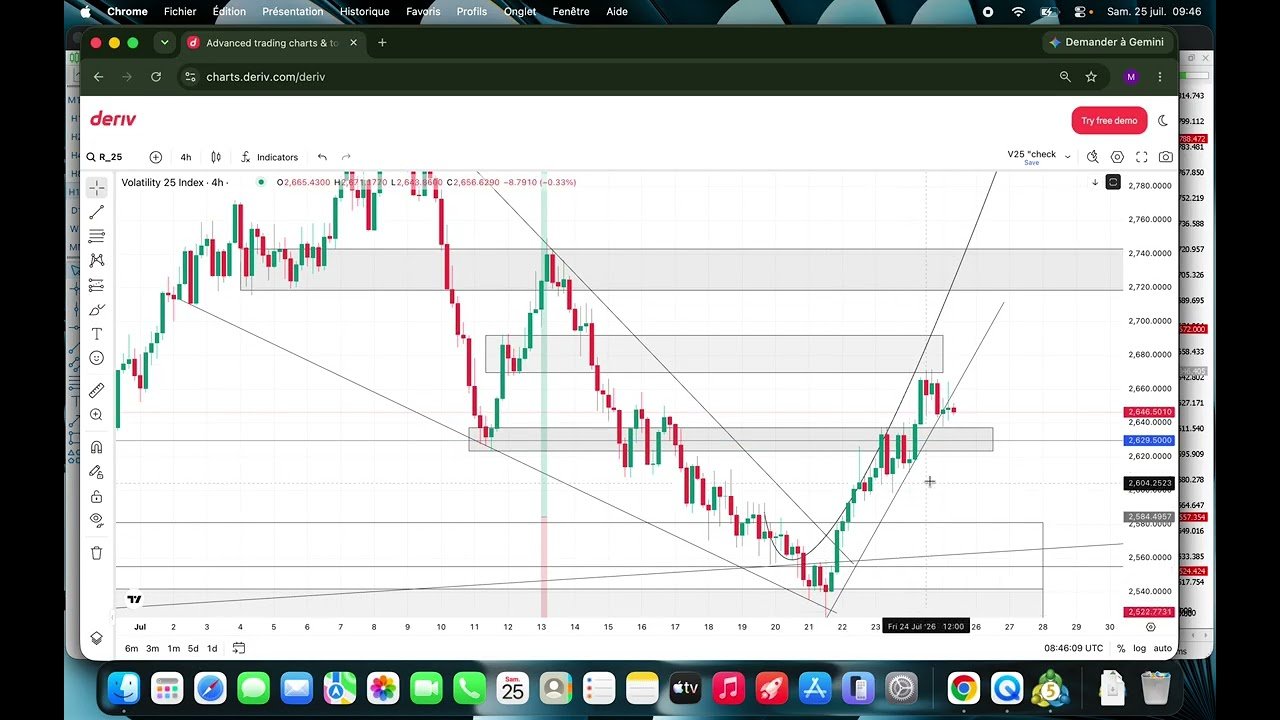
Task: Open the object tree layers icon
Action: pos(97,638)
